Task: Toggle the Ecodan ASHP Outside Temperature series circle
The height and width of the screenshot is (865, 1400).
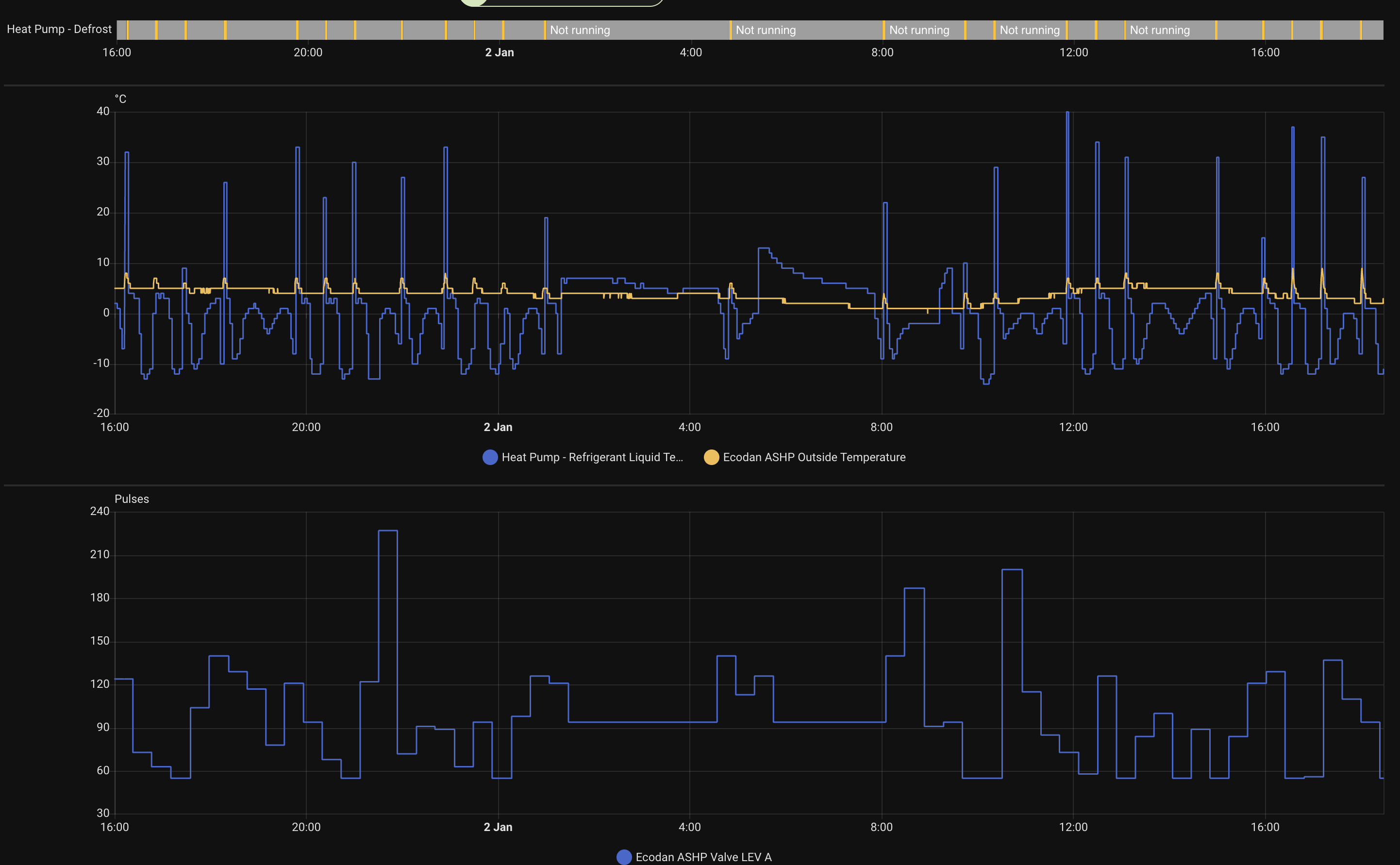Action: click(x=711, y=457)
